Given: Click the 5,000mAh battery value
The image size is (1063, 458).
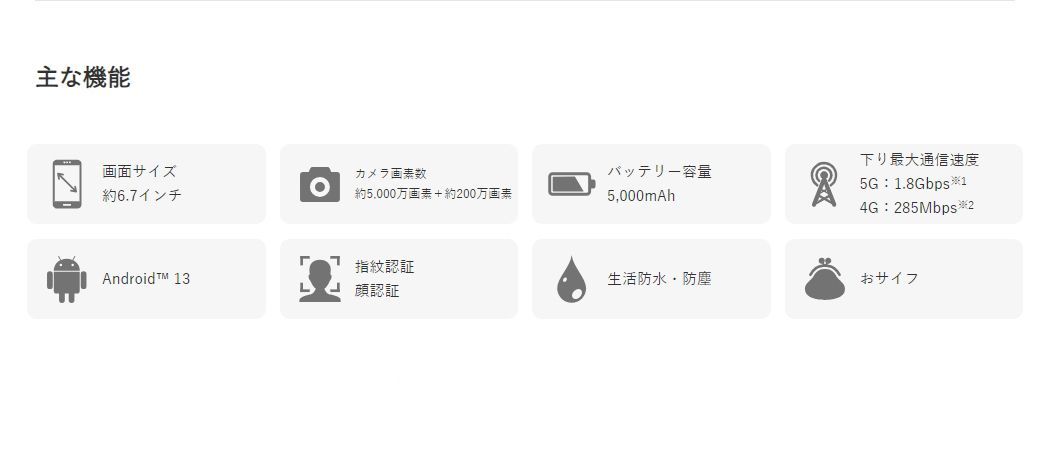Looking at the screenshot, I should click(641, 196).
